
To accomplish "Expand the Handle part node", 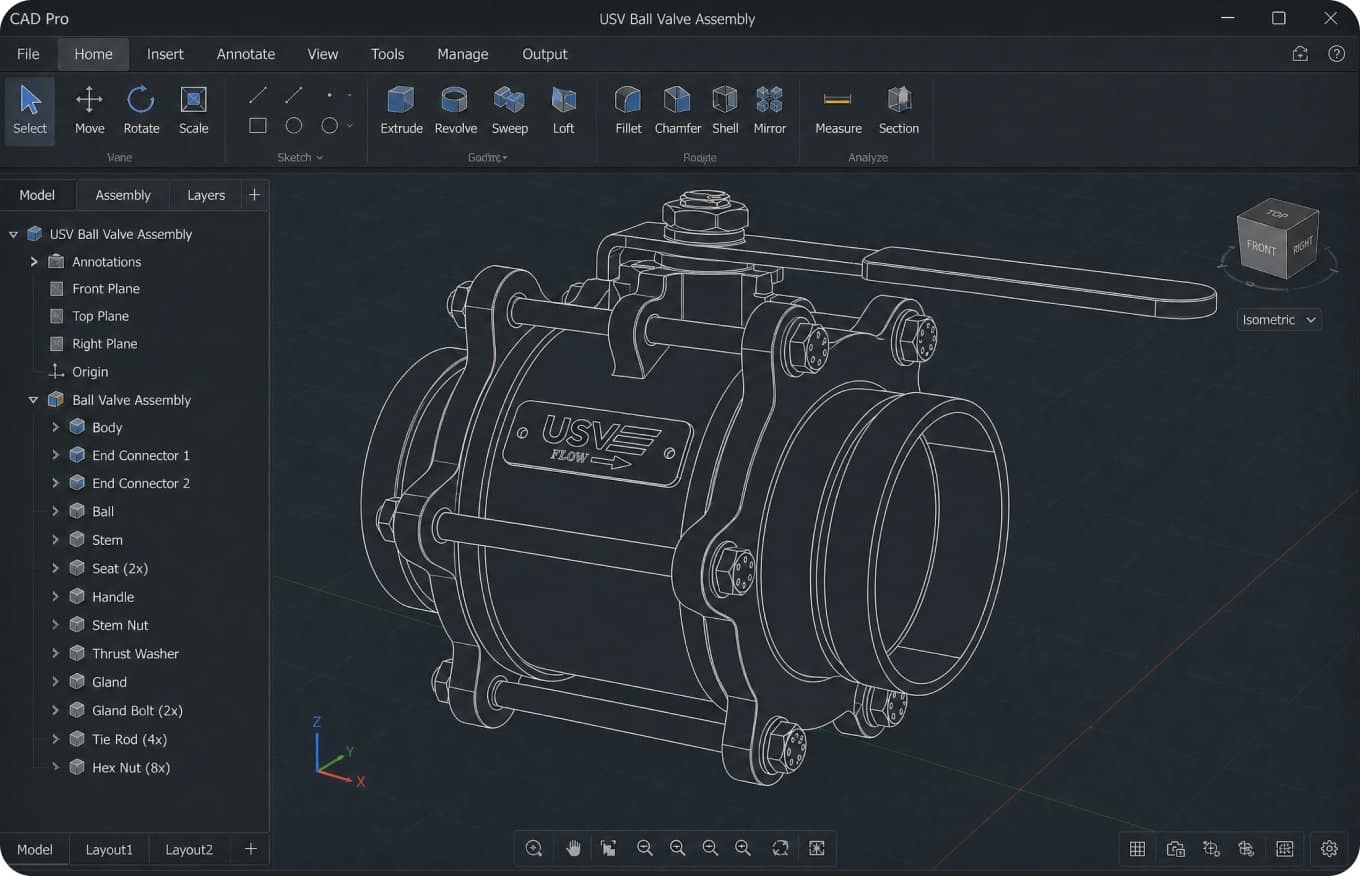I will (x=55, y=597).
